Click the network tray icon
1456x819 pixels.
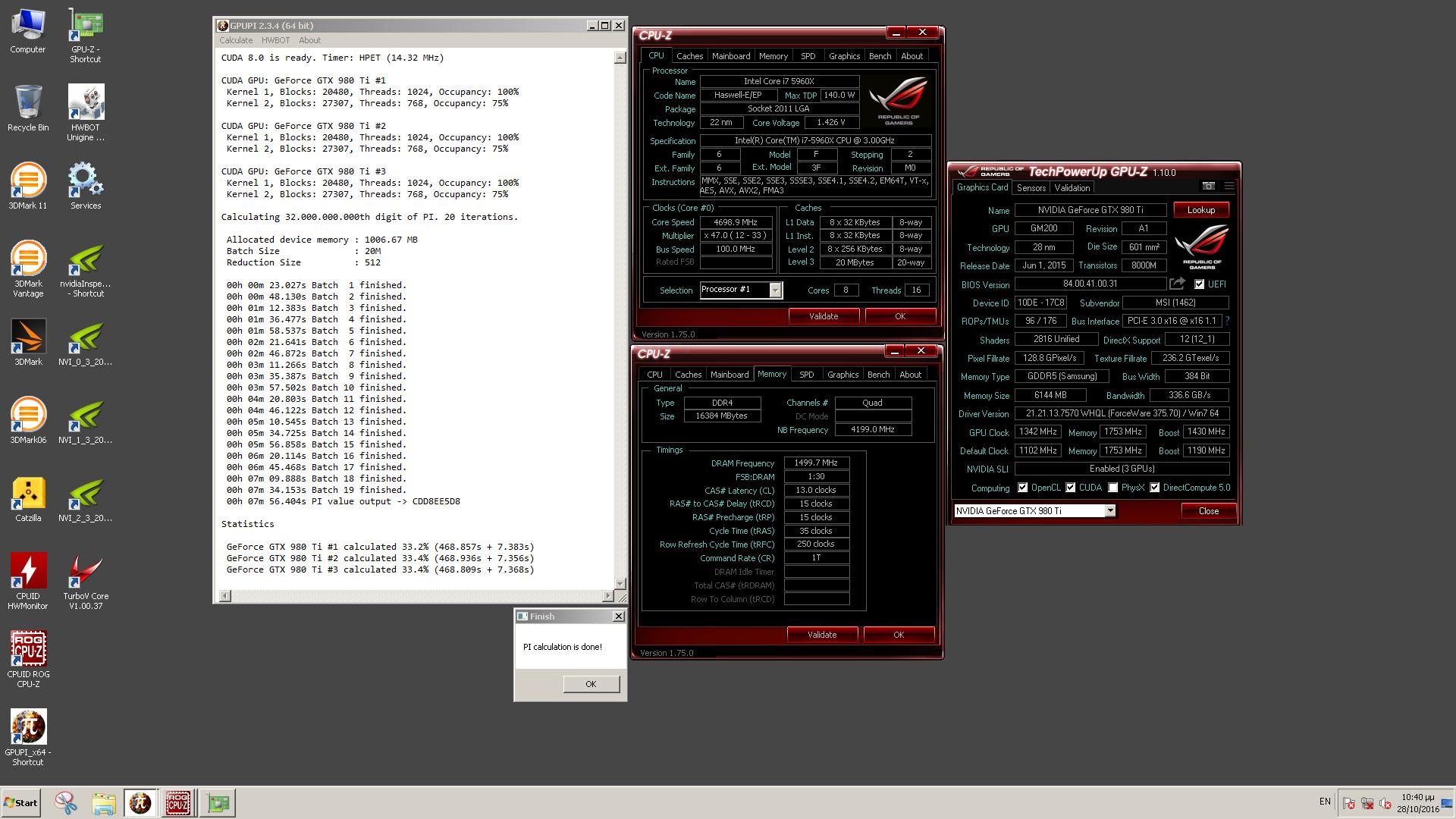coord(1367,802)
